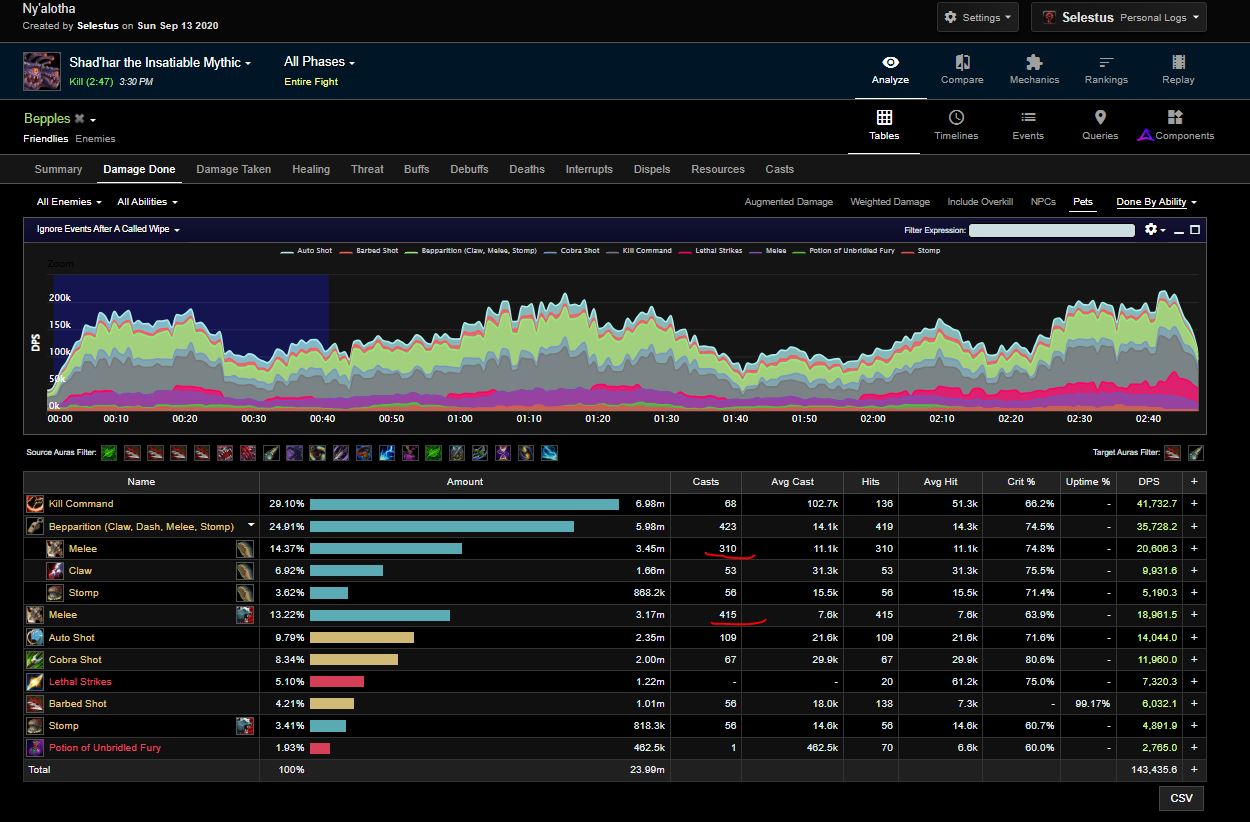Viewport: 1250px width, 822px height.
Task: Open the Damage Taken tab
Action: [x=233, y=169]
